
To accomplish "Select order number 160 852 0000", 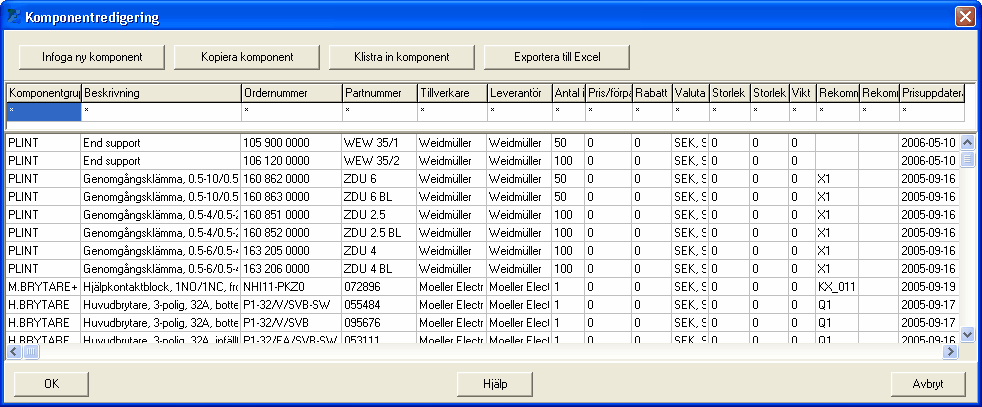I will point(291,234).
